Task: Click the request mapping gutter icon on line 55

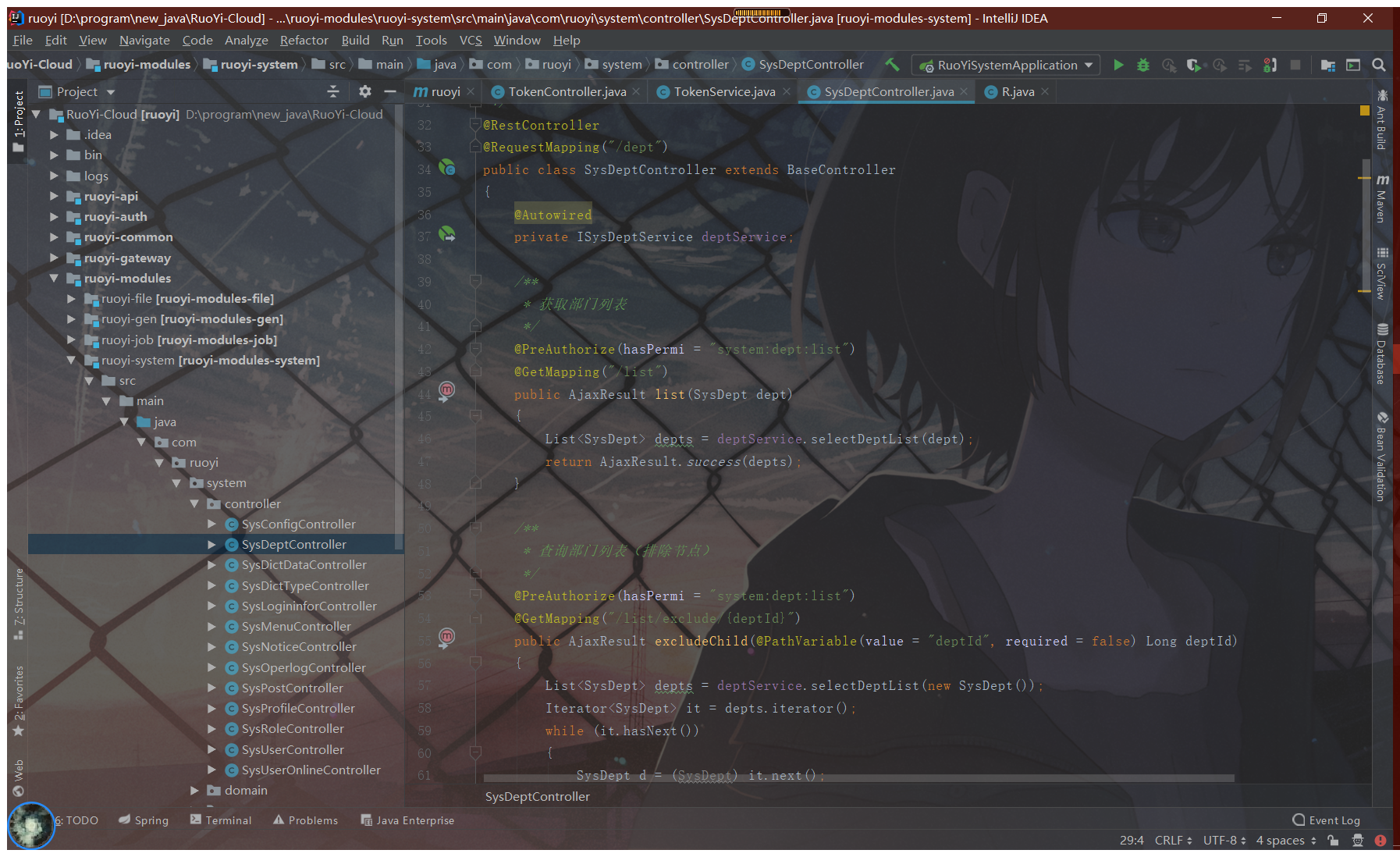Action: click(x=446, y=638)
